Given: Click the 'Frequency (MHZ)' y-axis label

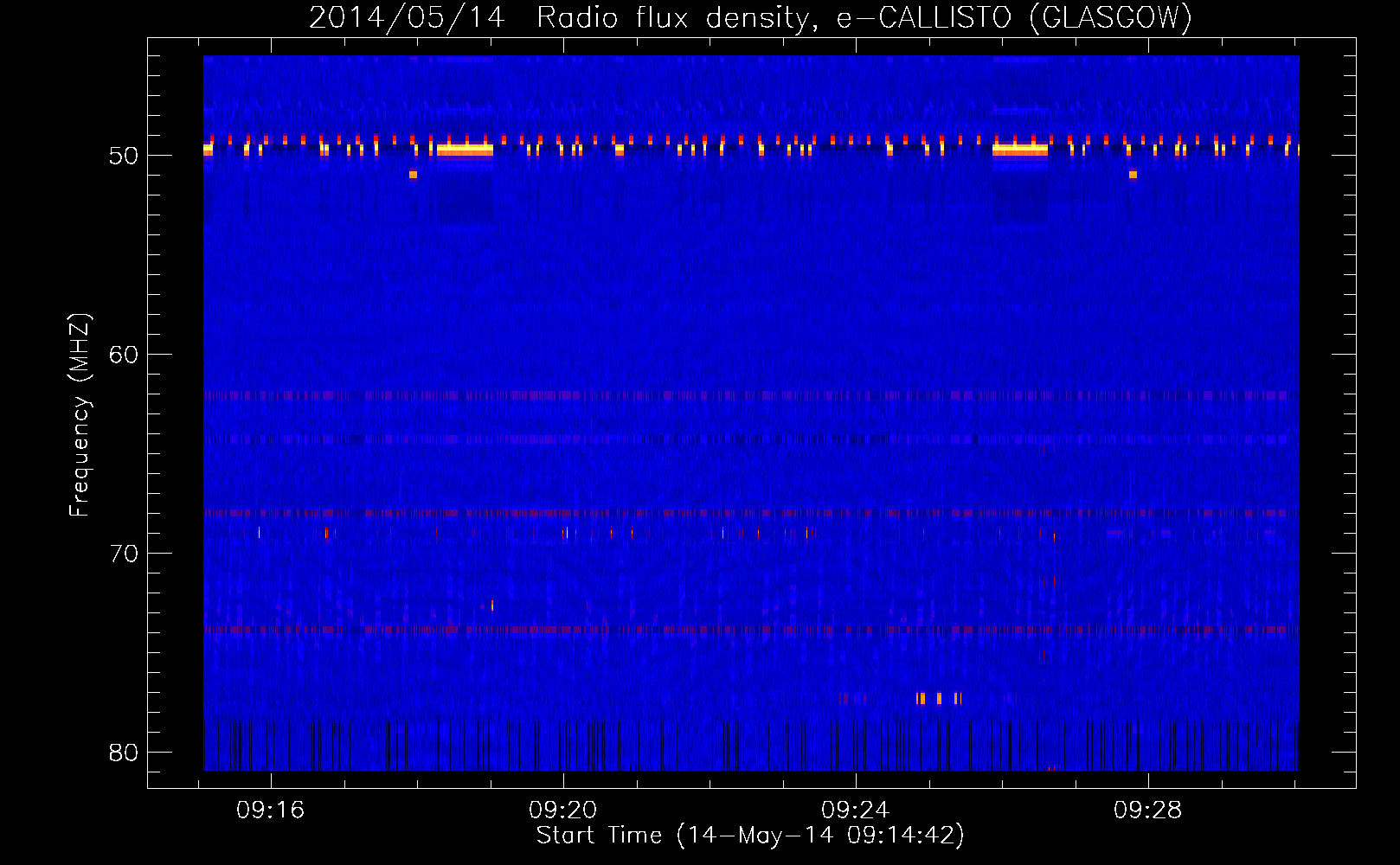Looking at the screenshot, I should pyautogui.click(x=80, y=415).
